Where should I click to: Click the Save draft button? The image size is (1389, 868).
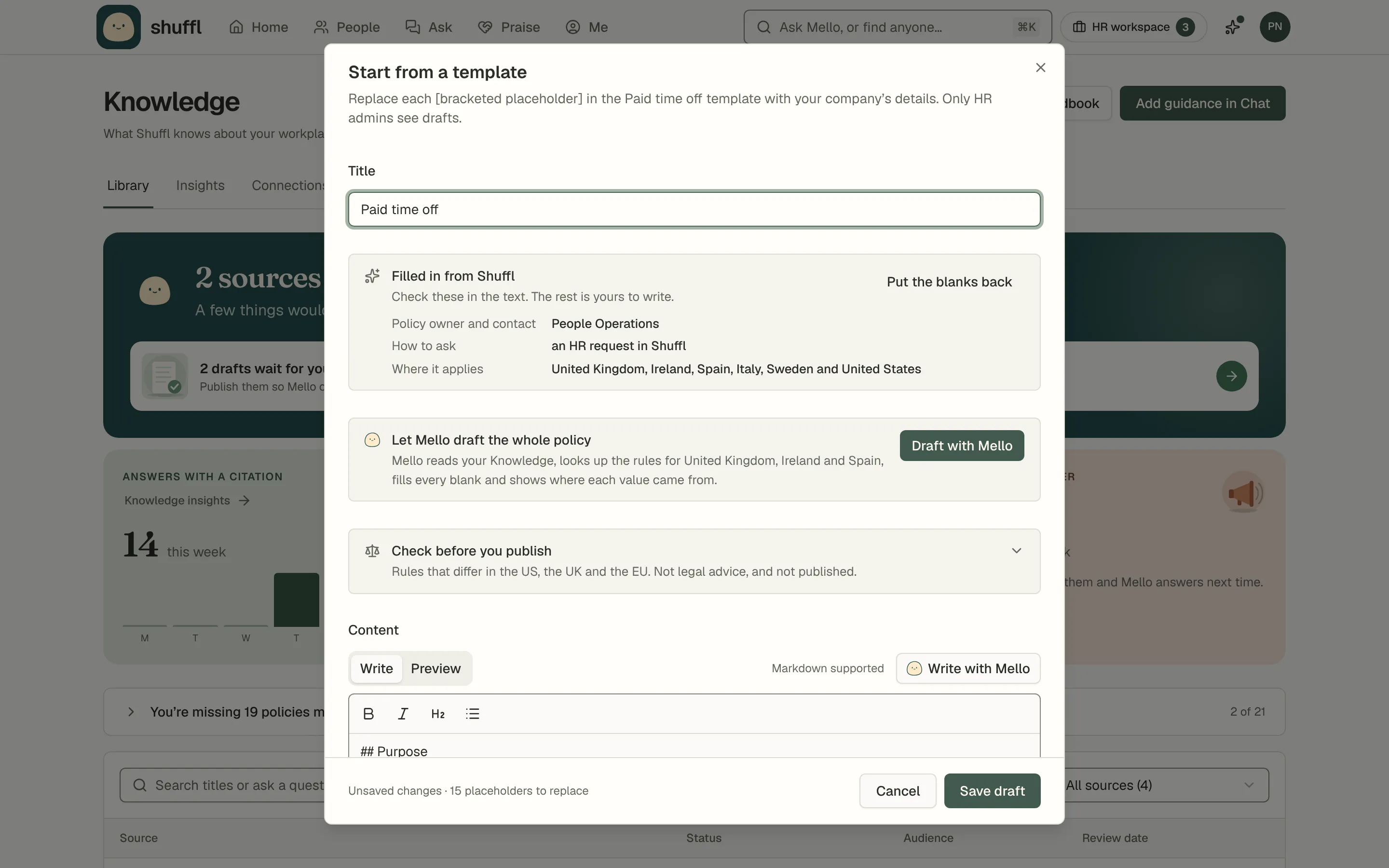tap(993, 791)
